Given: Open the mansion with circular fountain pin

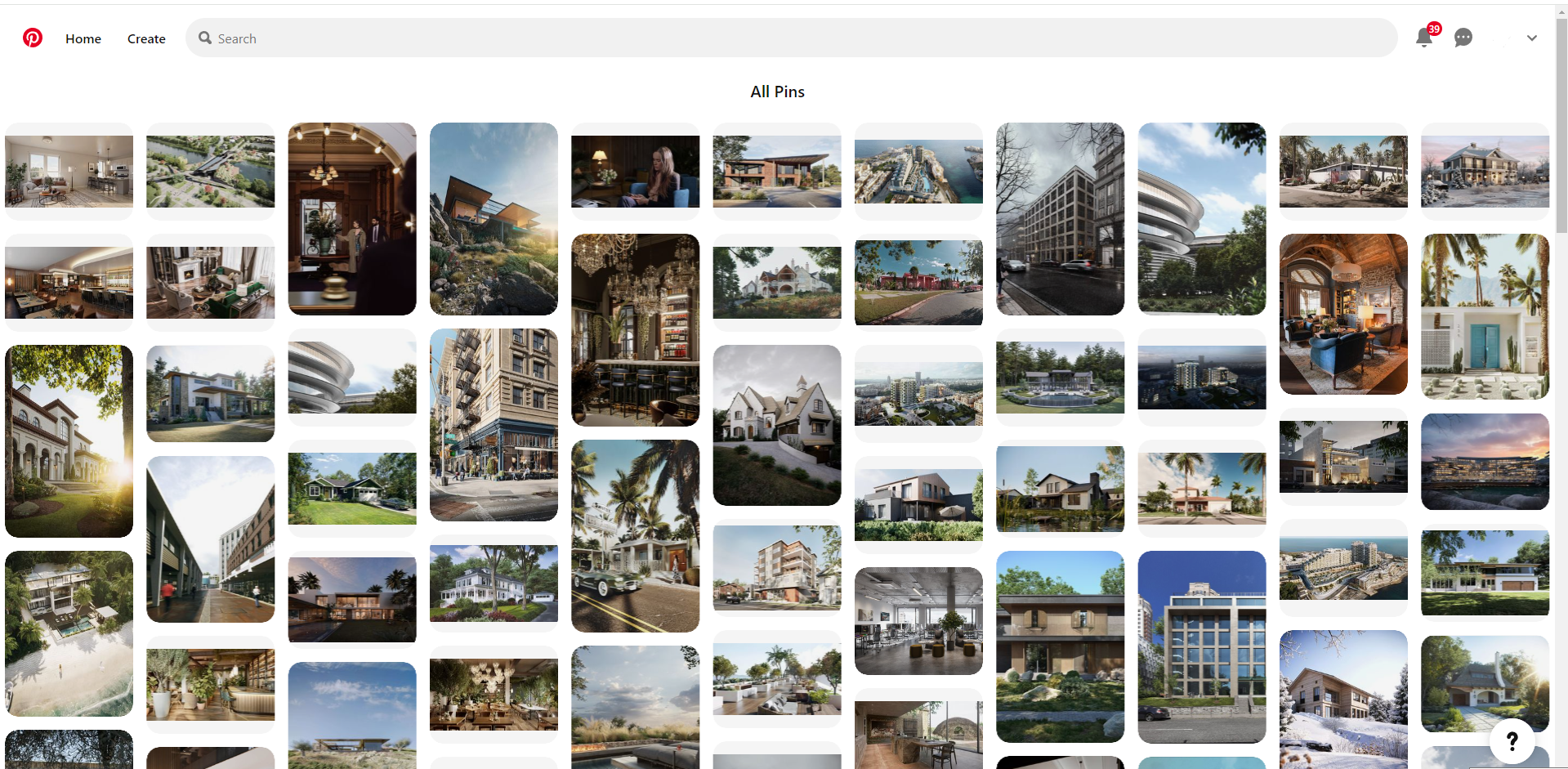Looking at the screenshot, I should [1060, 377].
